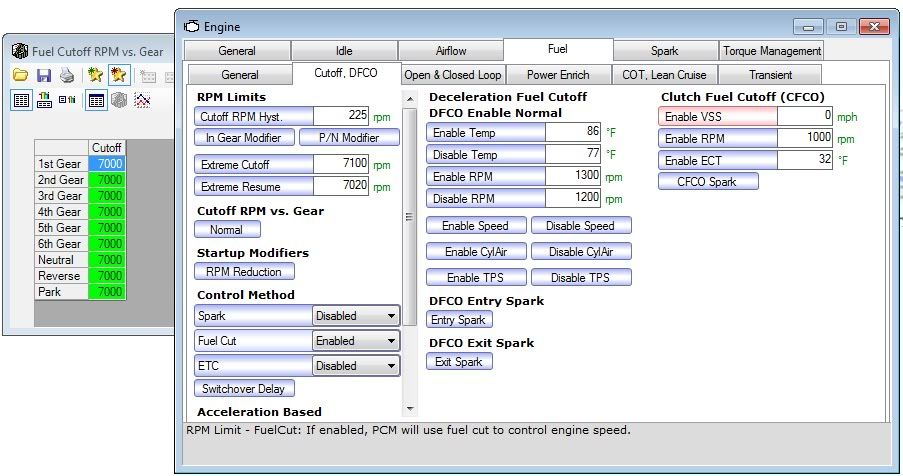Select the first grid table view icon

[x=21, y=100]
